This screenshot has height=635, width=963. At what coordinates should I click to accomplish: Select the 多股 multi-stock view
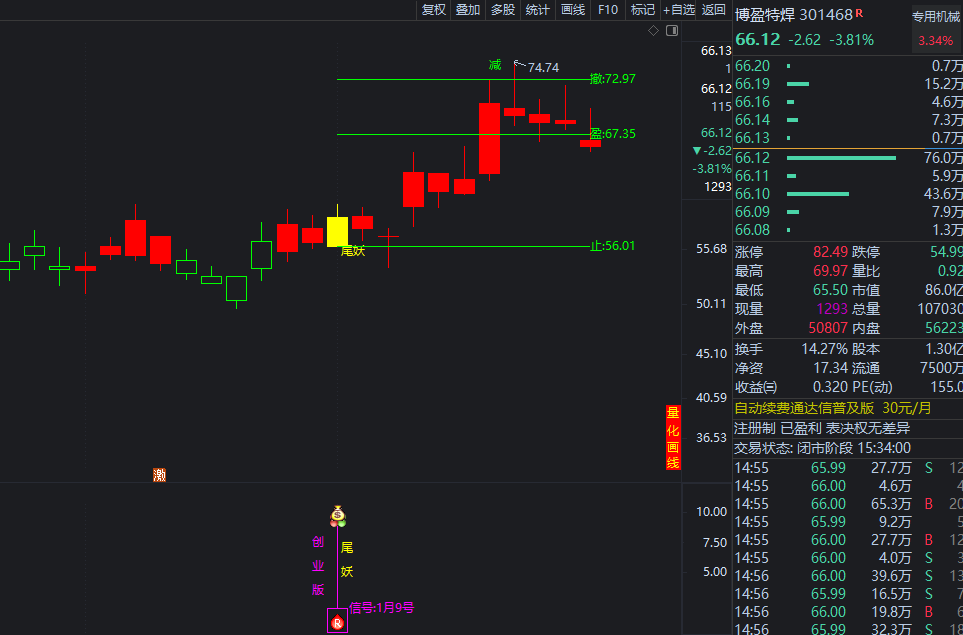(x=502, y=10)
